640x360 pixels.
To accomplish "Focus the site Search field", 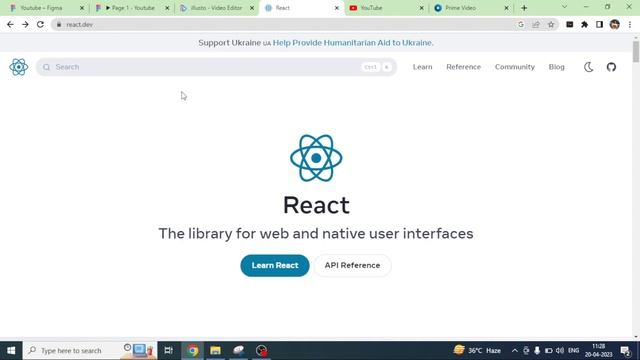I will [x=216, y=67].
